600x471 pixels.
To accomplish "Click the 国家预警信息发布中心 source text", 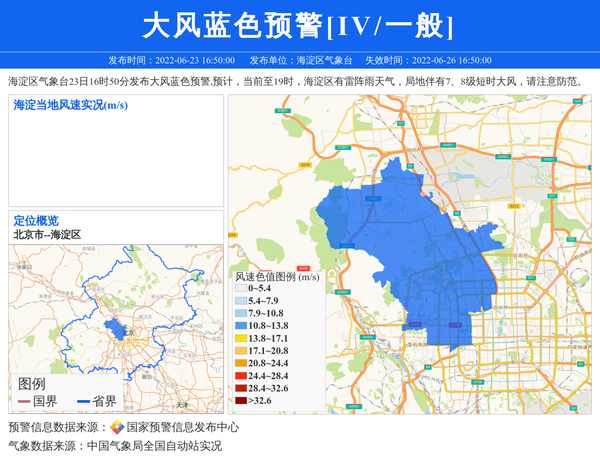I will tap(182, 427).
